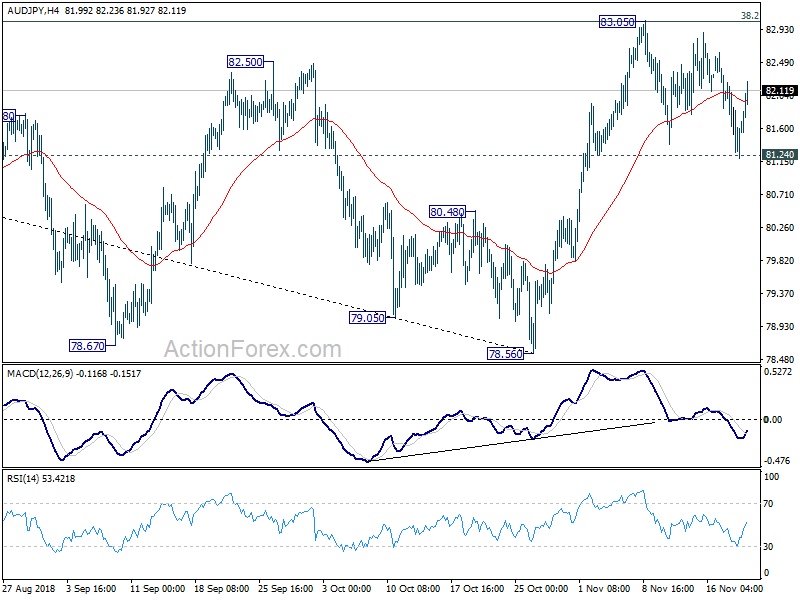
Task: Select the 25 Oct 00:00 time marker
Action: [541, 588]
